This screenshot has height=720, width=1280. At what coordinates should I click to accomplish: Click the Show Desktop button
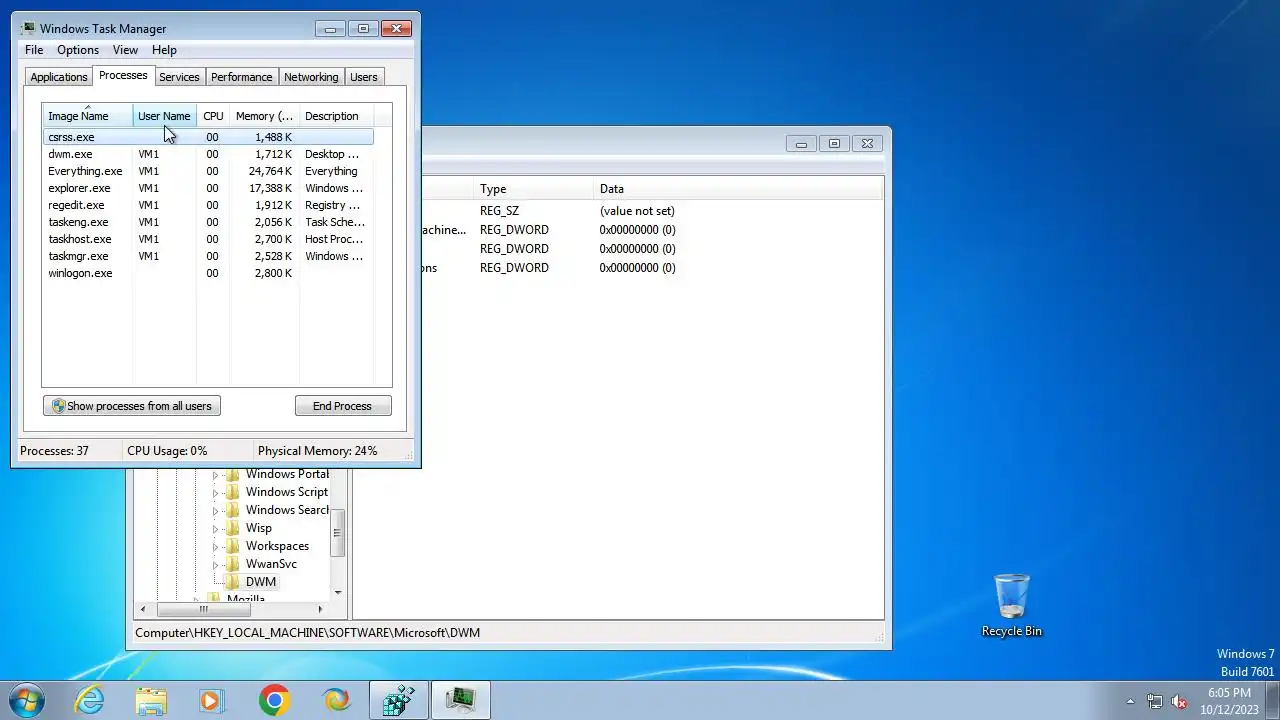click(x=1272, y=701)
